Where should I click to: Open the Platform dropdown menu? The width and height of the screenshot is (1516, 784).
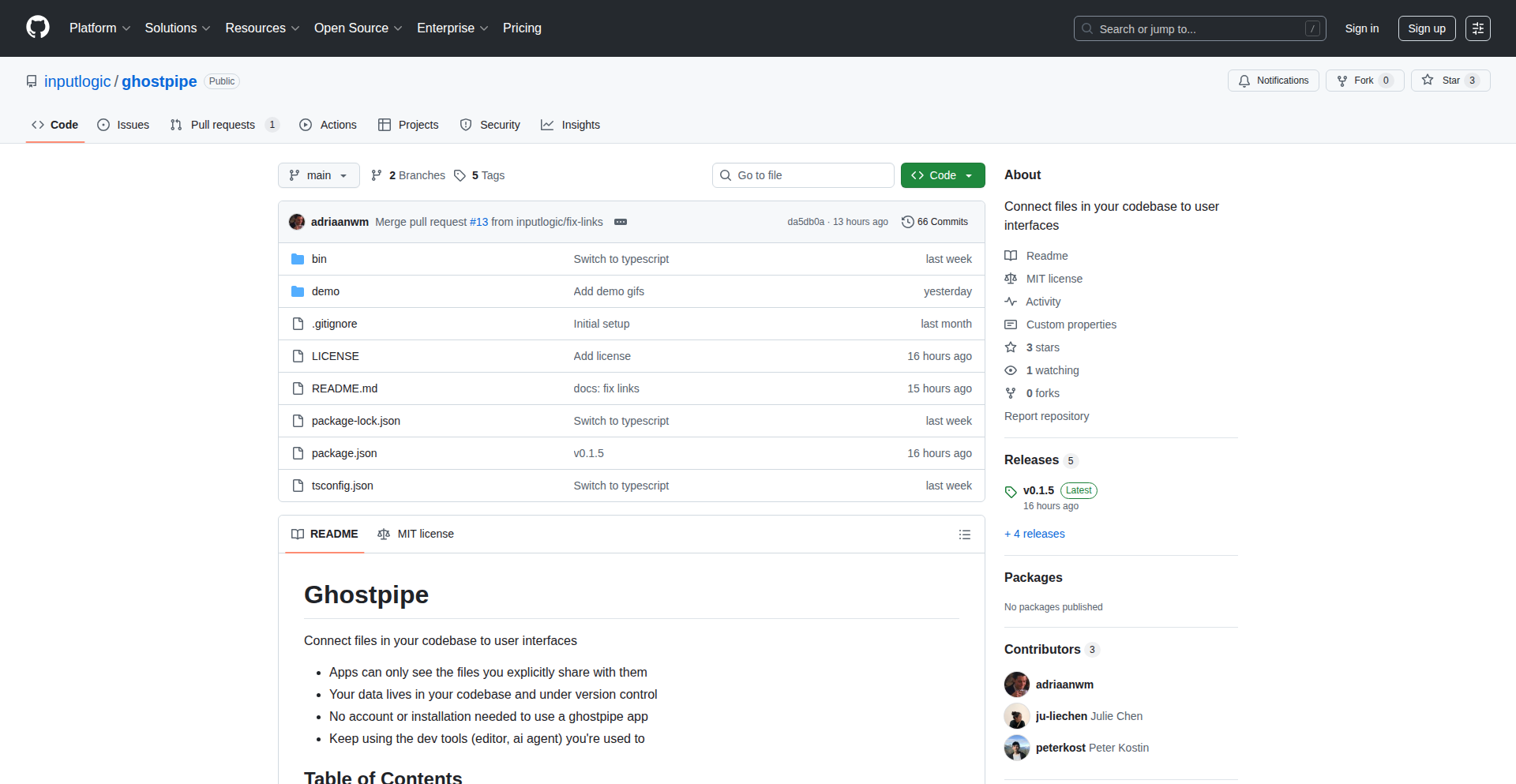tap(99, 28)
